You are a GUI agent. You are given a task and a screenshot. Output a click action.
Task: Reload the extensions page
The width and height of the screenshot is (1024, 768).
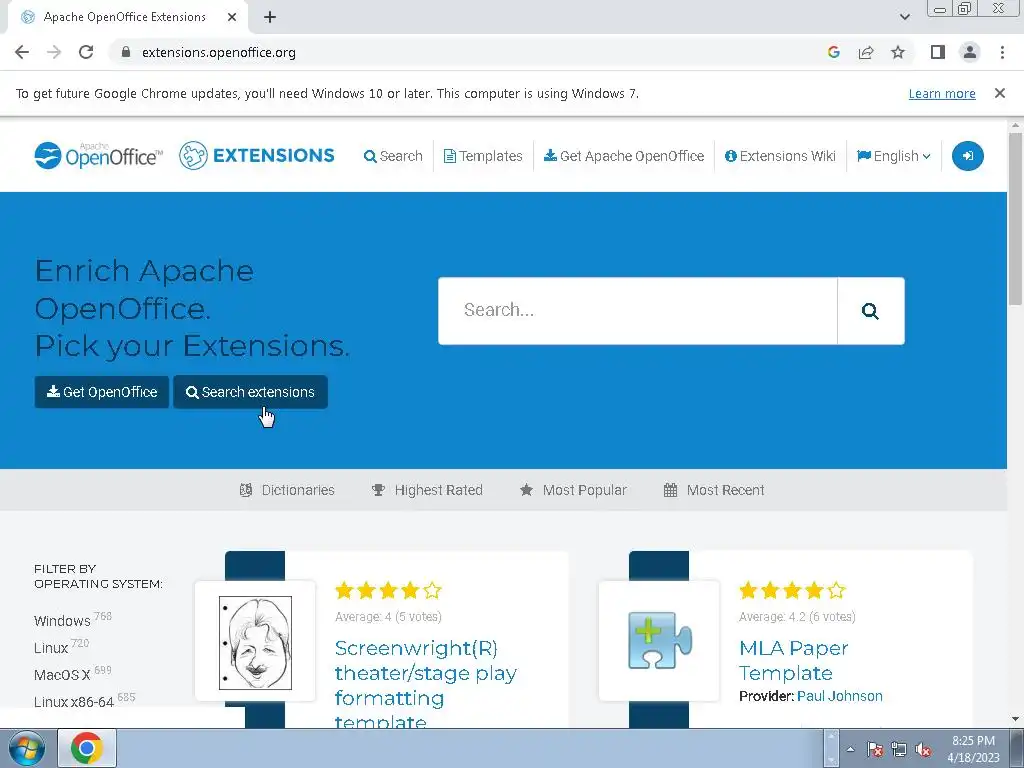coord(86,52)
